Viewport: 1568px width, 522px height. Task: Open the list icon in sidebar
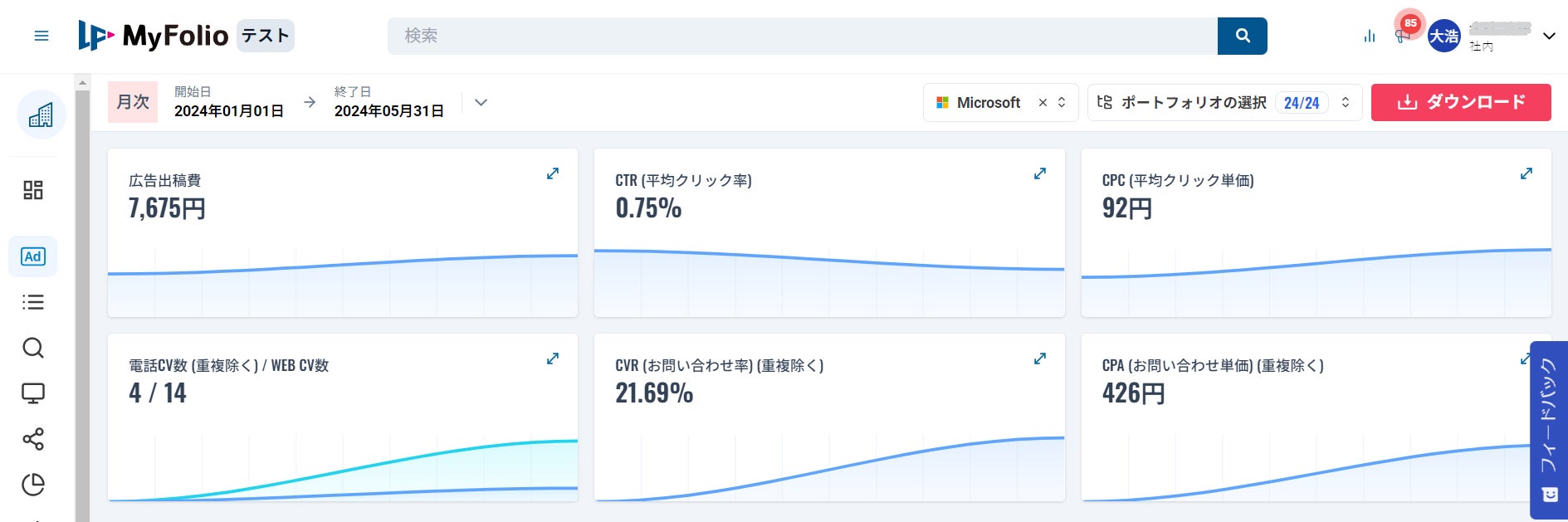click(x=33, y=302)
